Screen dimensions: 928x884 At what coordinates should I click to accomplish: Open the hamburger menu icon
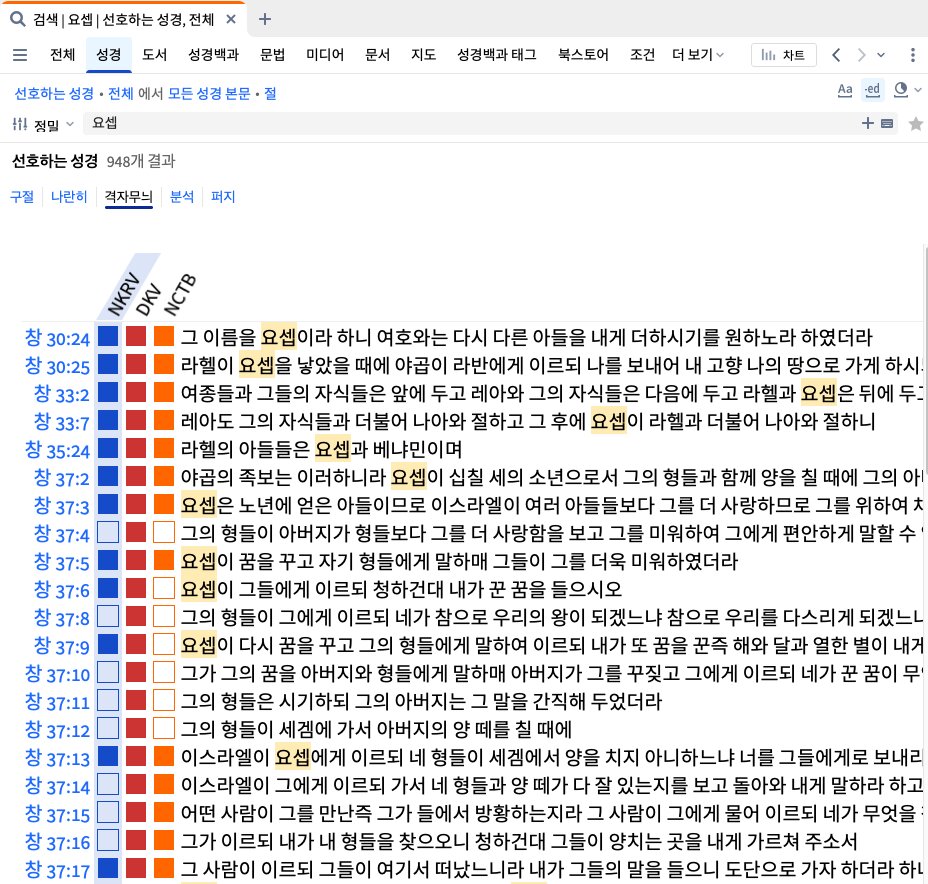[20, 55]
